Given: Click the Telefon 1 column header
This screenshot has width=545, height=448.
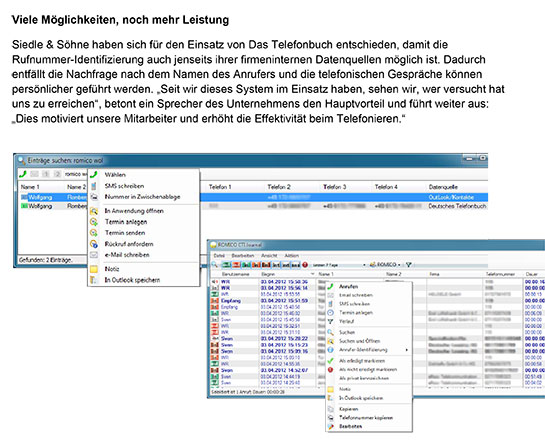Looking at the screenshot, I should (x=220, y=187).
